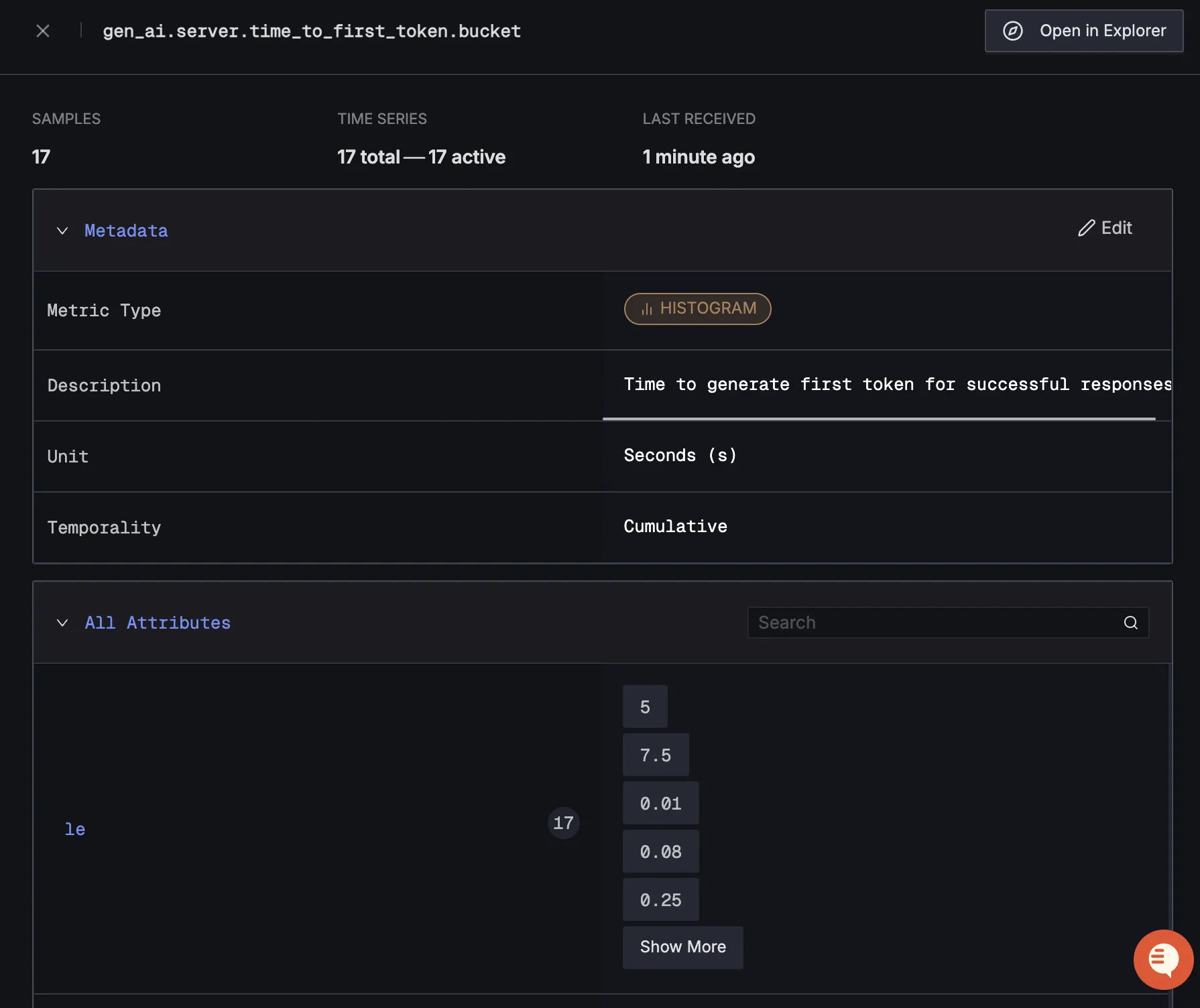Click the Edit pencil icon for Metadata
Viewport: 1200px width, 1008px height.
(x=1087, y=229)
